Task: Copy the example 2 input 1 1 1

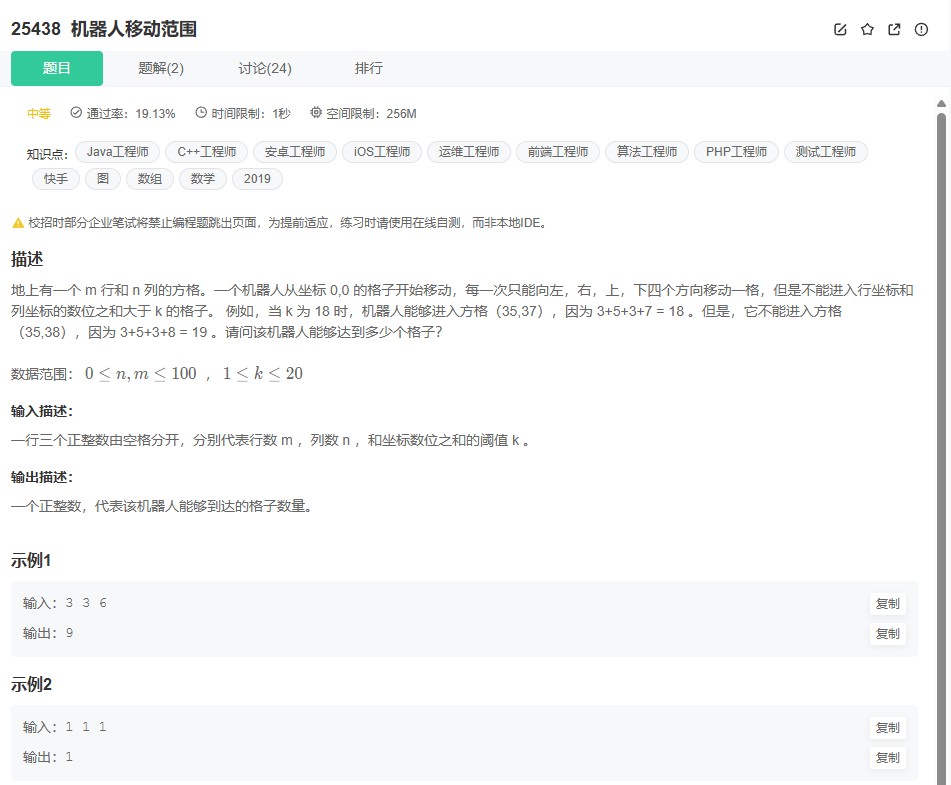Action: [887, 727]
